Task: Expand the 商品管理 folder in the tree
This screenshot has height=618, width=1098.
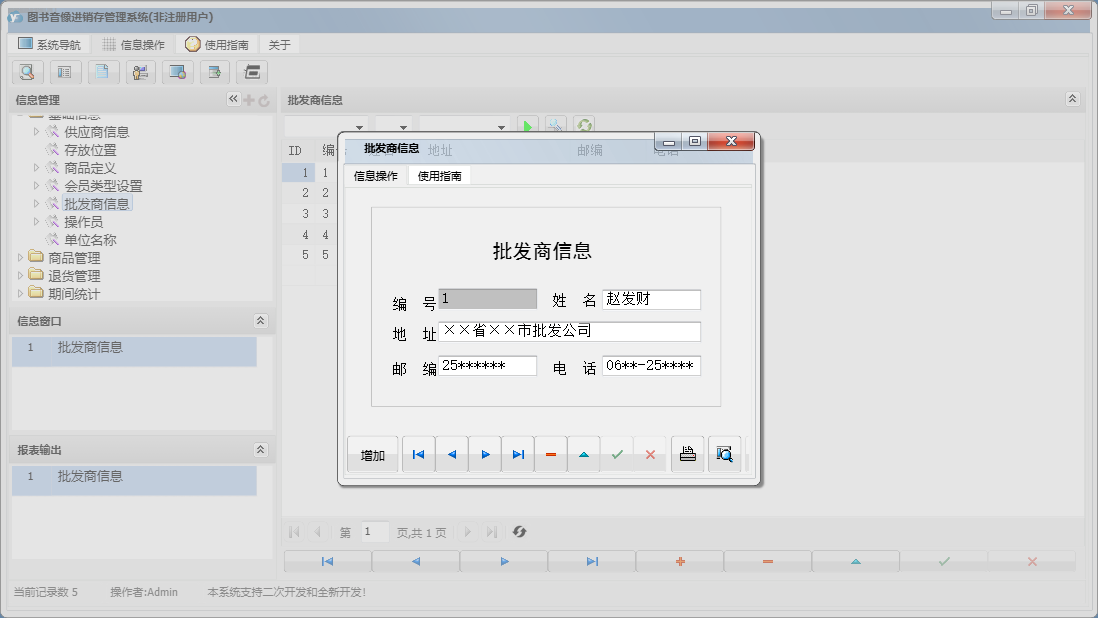Action: pyautogui.click(x=21, y=258)
